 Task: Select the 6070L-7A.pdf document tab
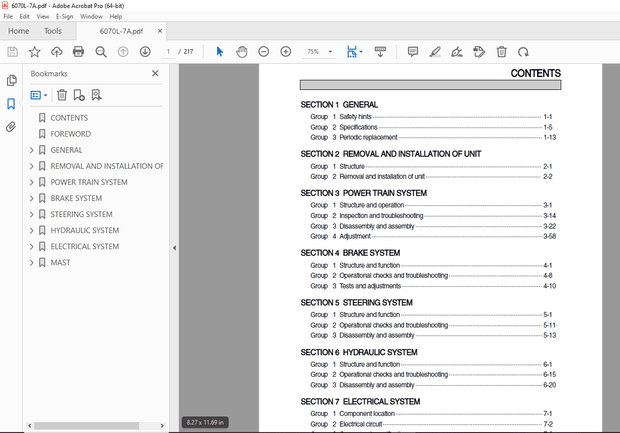click(x=121, y=31)
